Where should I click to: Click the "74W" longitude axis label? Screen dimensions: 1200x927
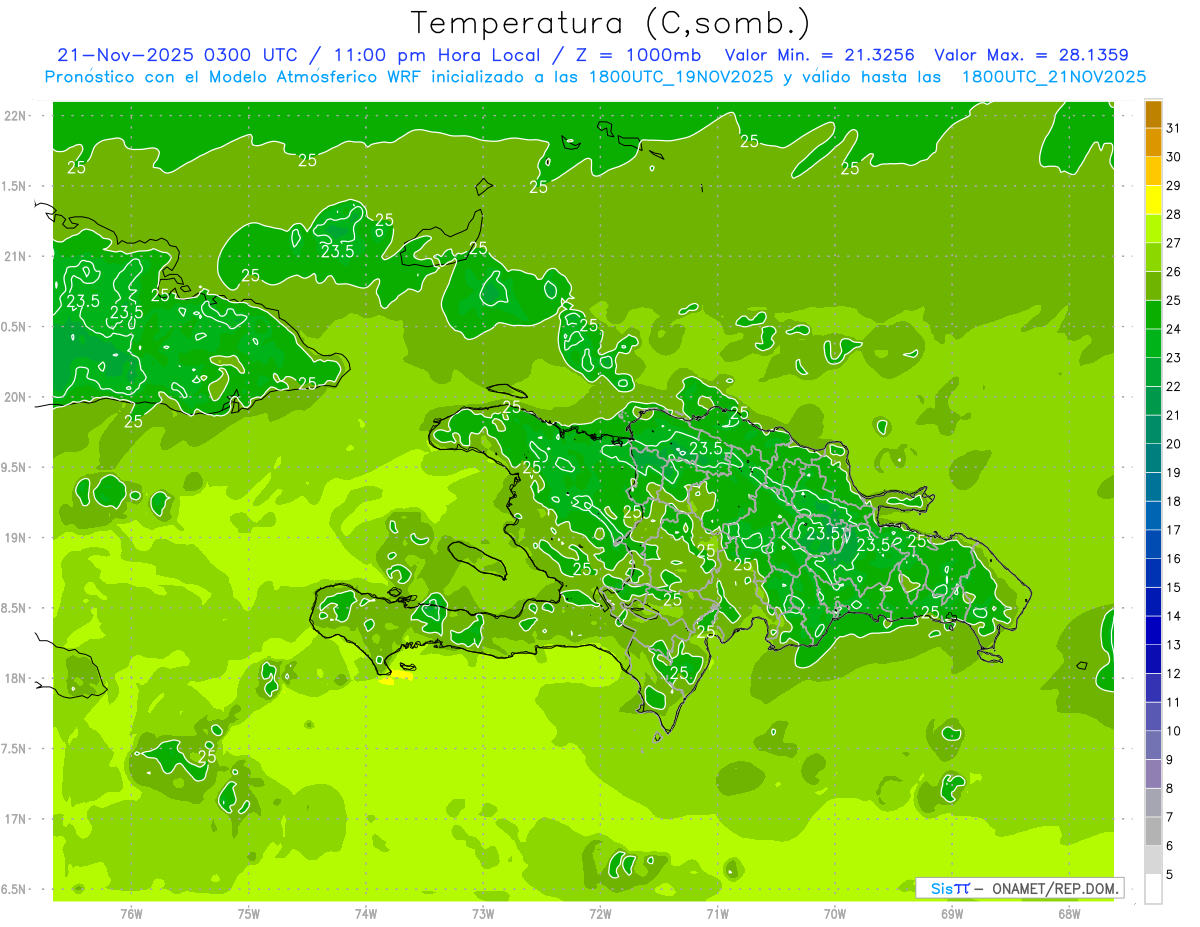[x=366, y=913]
